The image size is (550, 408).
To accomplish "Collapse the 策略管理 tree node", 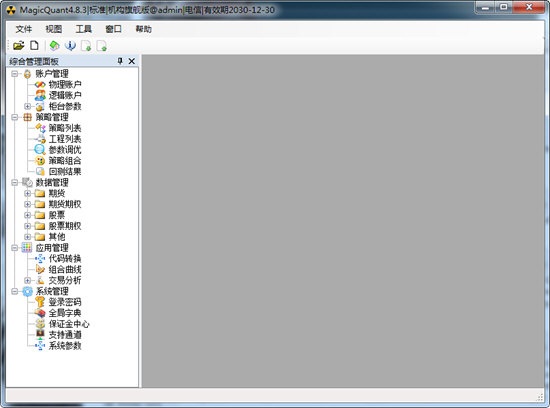I will [x=14, y=117].
